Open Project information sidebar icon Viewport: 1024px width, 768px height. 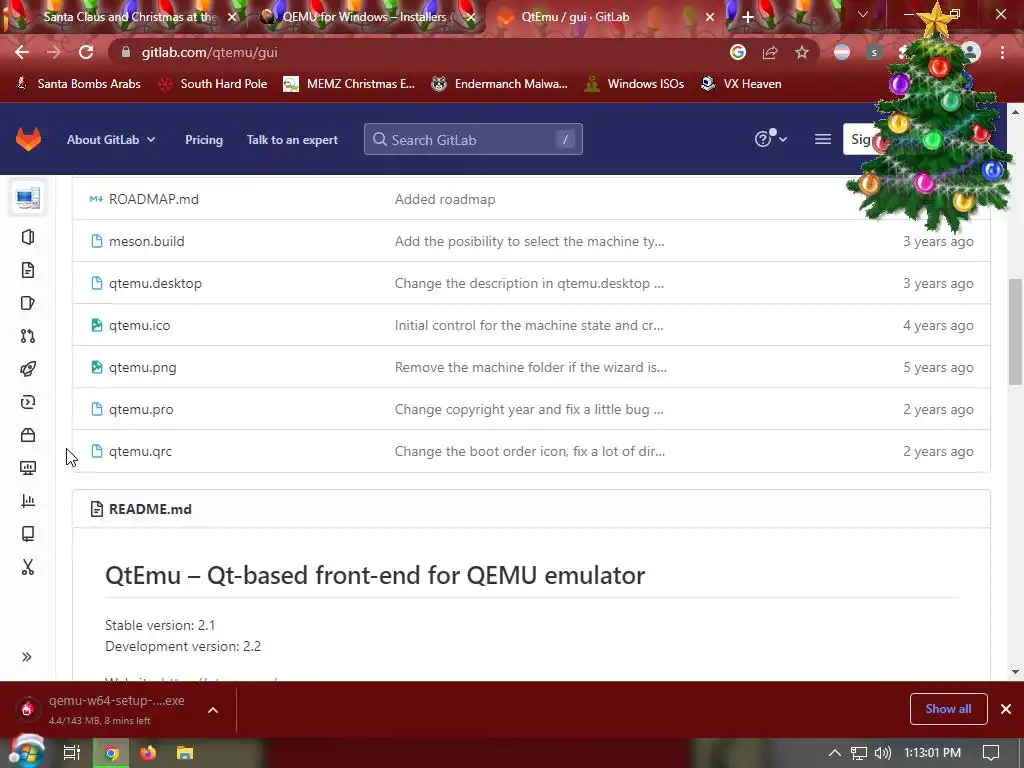coord(28,237)
